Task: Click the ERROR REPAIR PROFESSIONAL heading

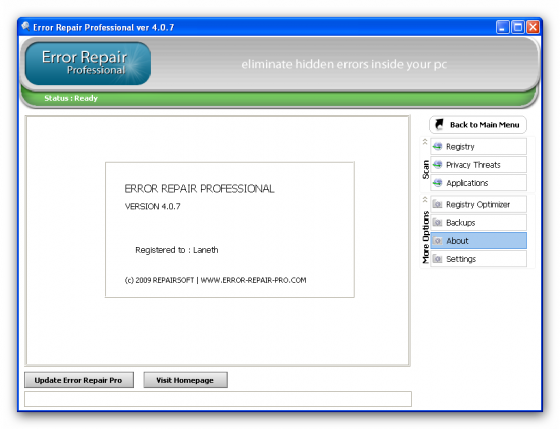Action: click(199, 189)
